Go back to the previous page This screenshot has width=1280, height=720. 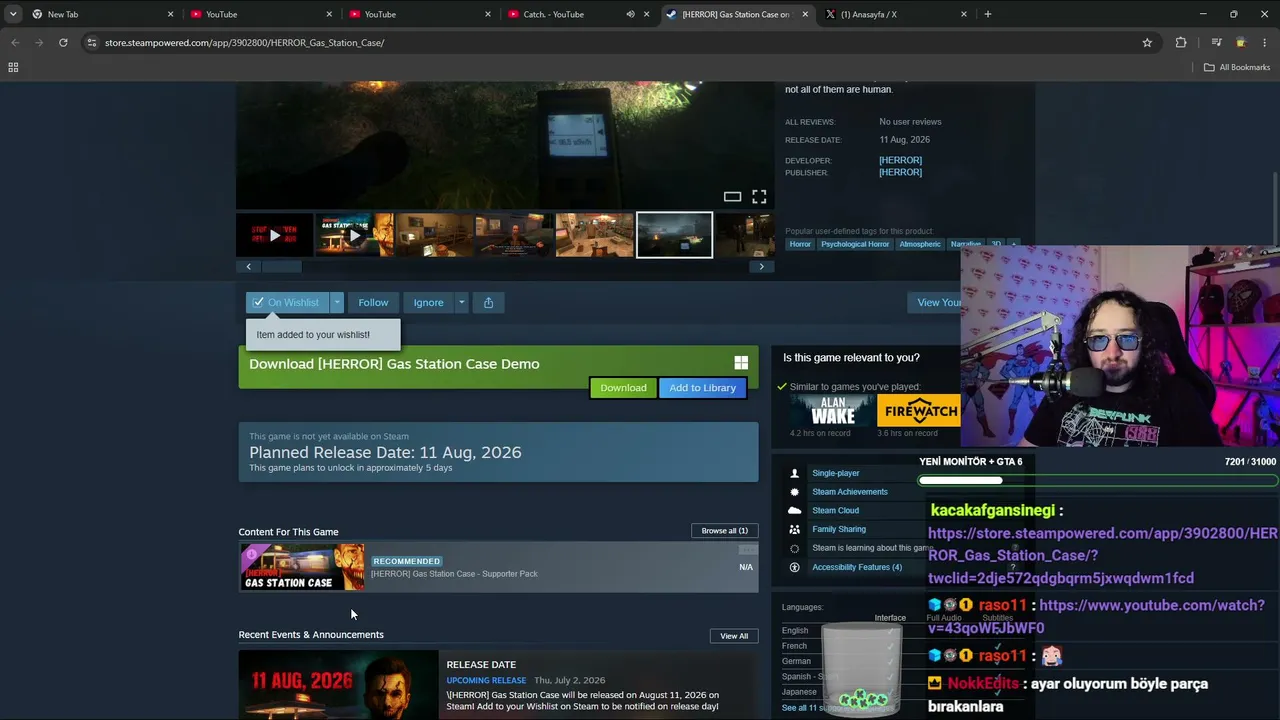click(15, 43)
